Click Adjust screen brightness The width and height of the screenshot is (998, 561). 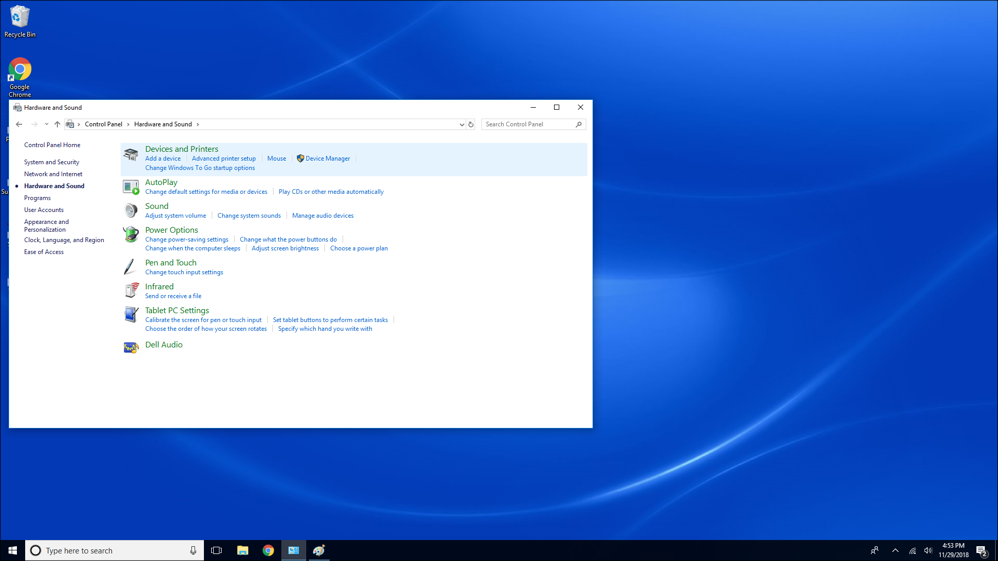pyautogui.click(x=285, y=248)
